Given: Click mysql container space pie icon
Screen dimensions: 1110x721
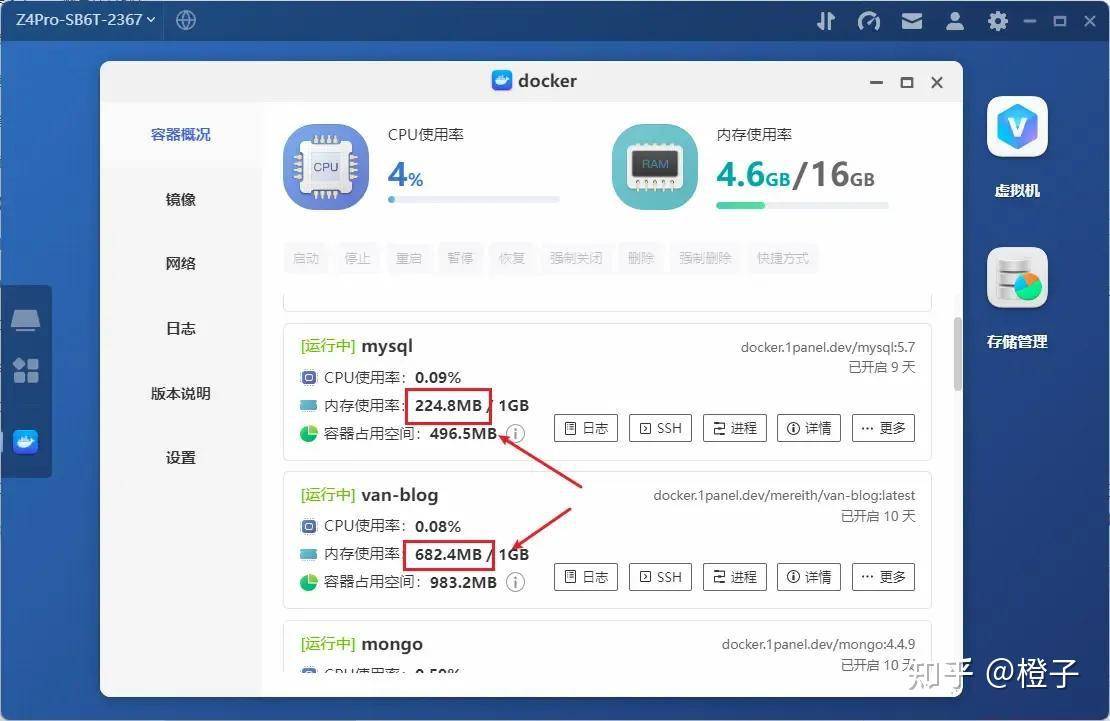Looking at the screenshot, I should 309,433.
